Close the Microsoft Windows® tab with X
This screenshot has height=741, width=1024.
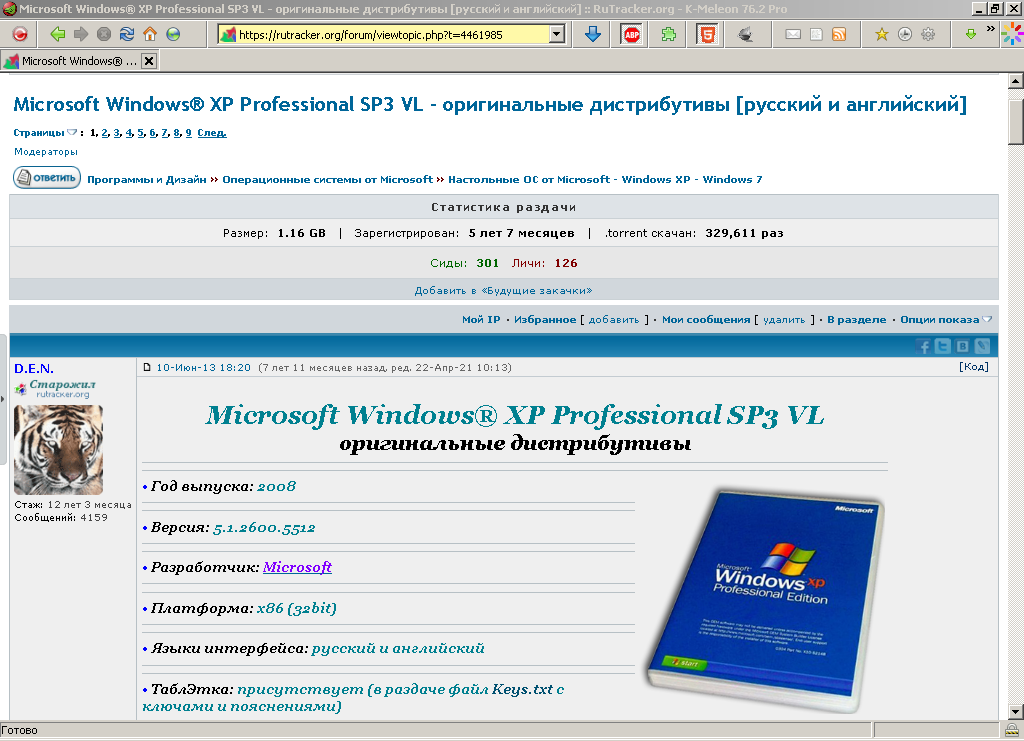(149, 61)
